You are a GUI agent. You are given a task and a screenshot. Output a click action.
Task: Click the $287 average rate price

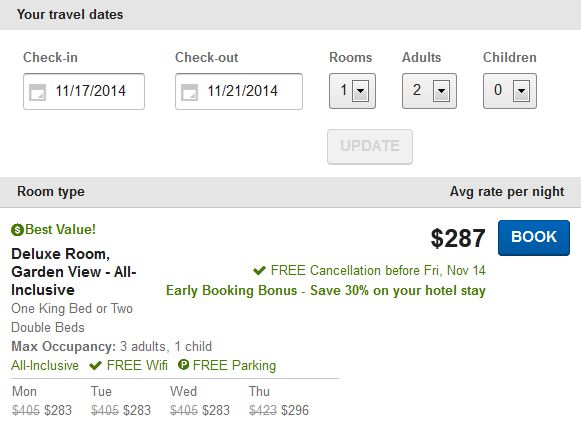pos(458,238)
